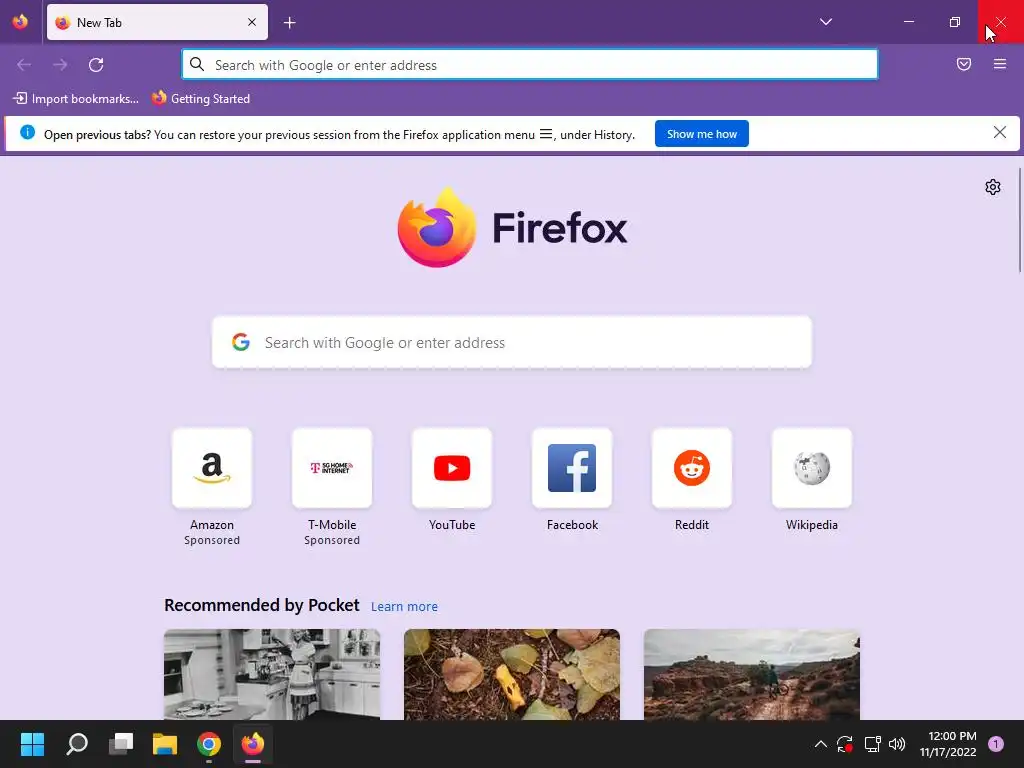Open Getting Started bookmark

click(201, 99)
